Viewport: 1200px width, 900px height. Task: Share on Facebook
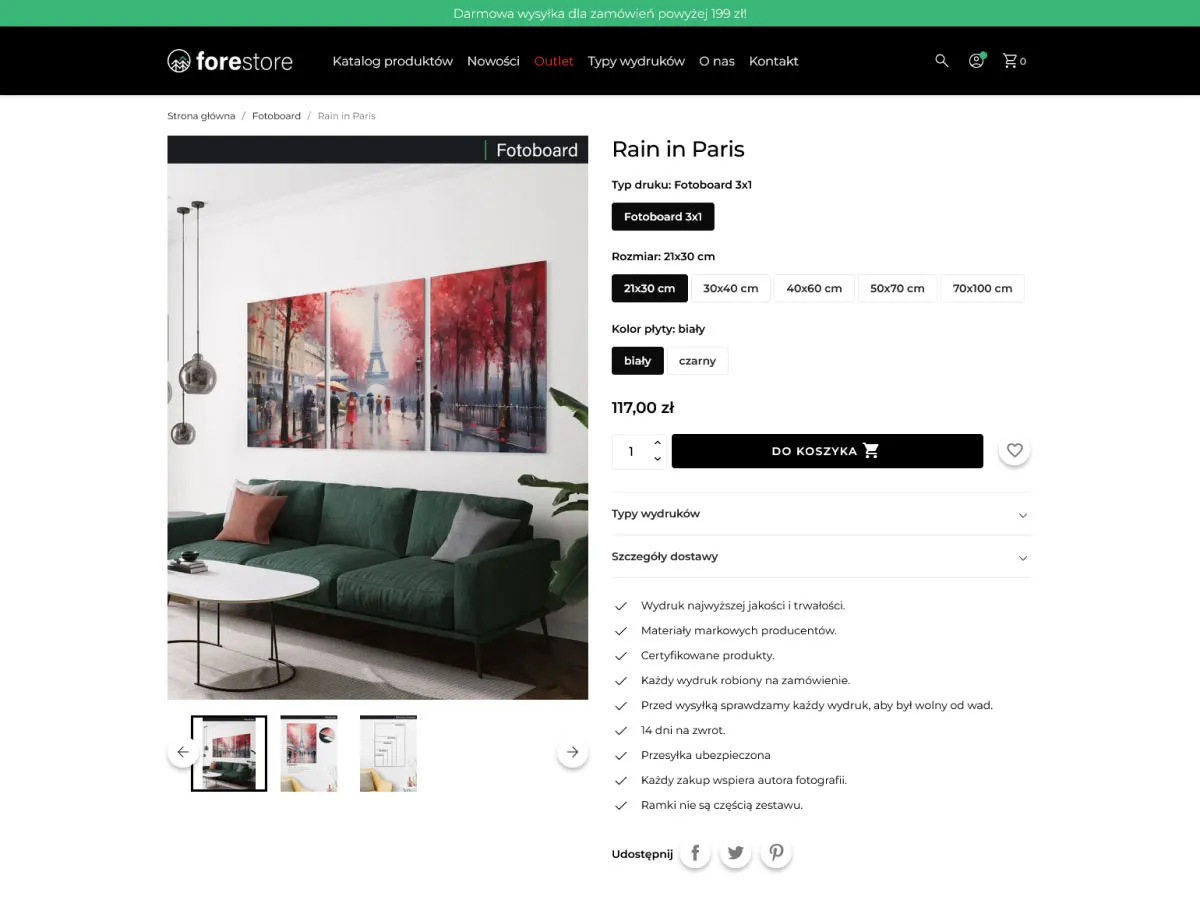click(695, 853)
